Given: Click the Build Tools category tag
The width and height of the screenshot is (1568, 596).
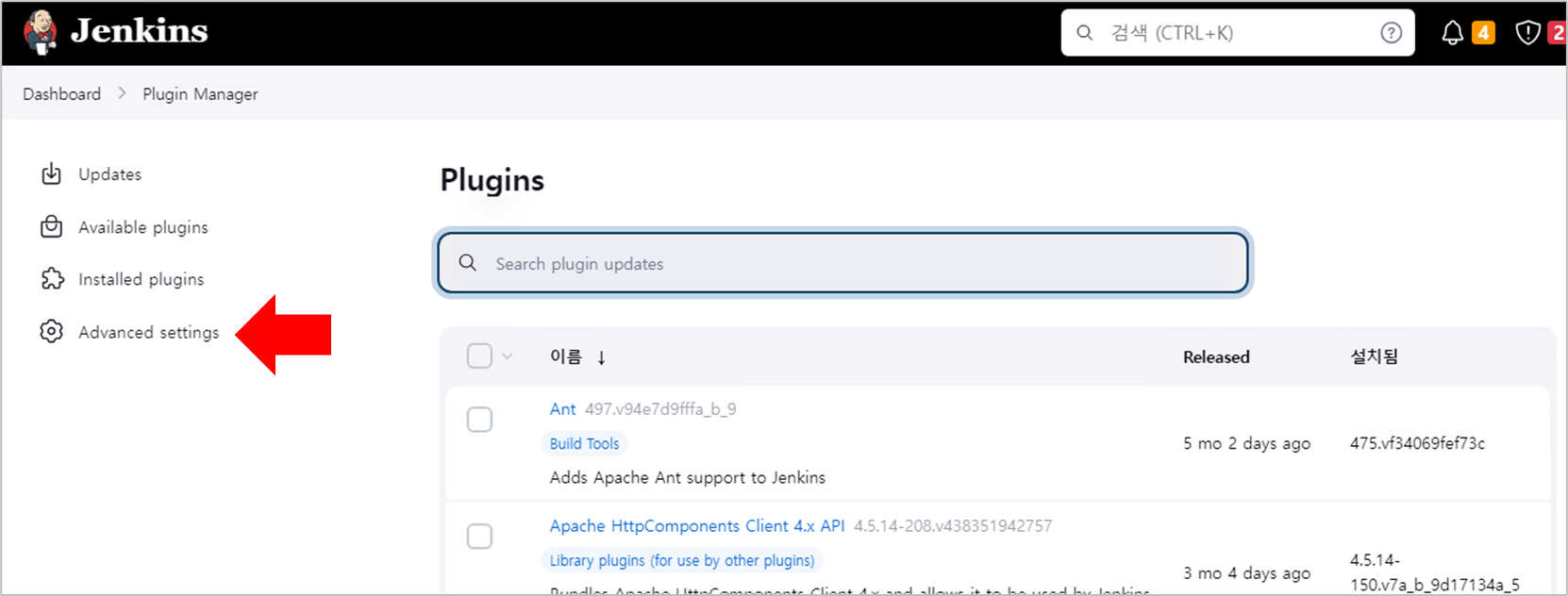Looking at the screenshot, I should (585, 443).
